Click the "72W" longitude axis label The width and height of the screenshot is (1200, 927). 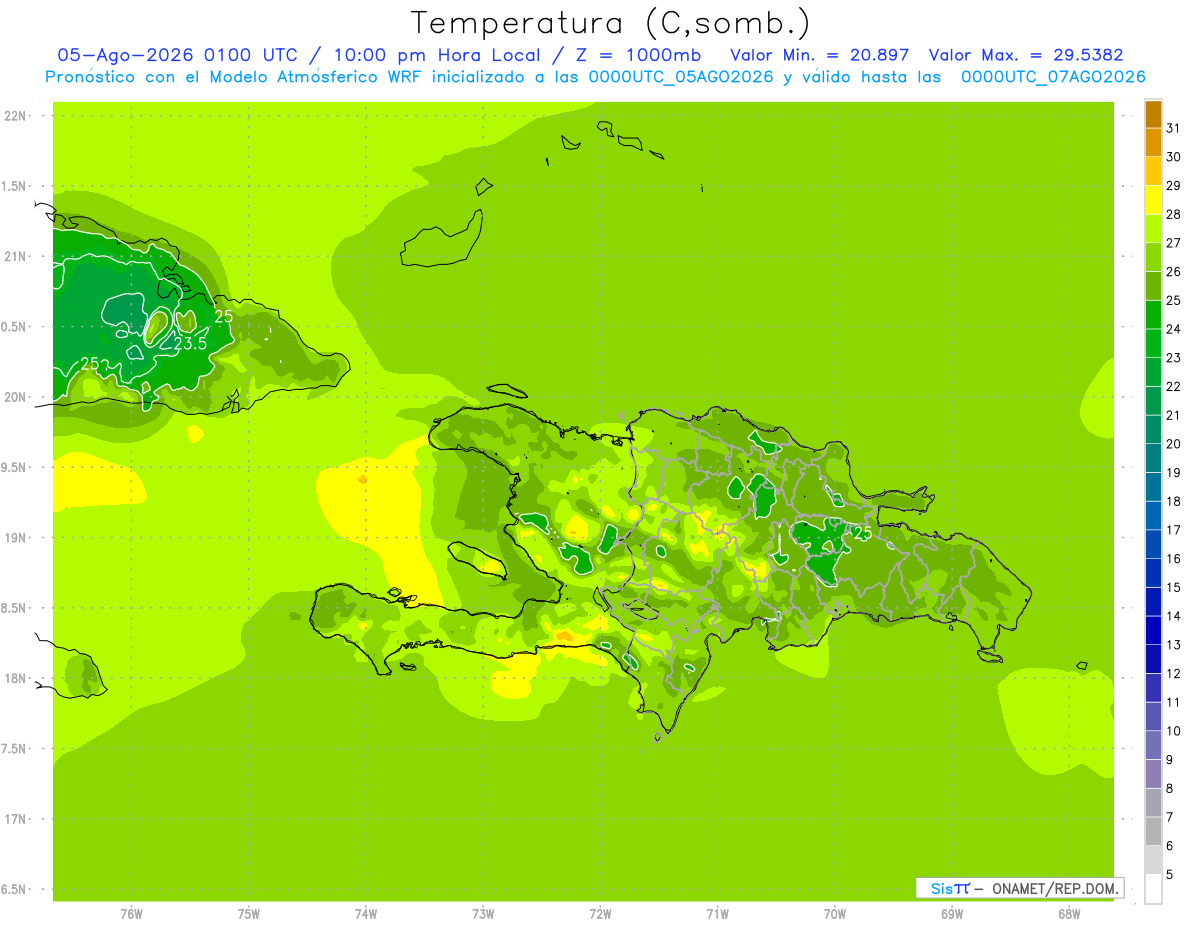(600, 914)
